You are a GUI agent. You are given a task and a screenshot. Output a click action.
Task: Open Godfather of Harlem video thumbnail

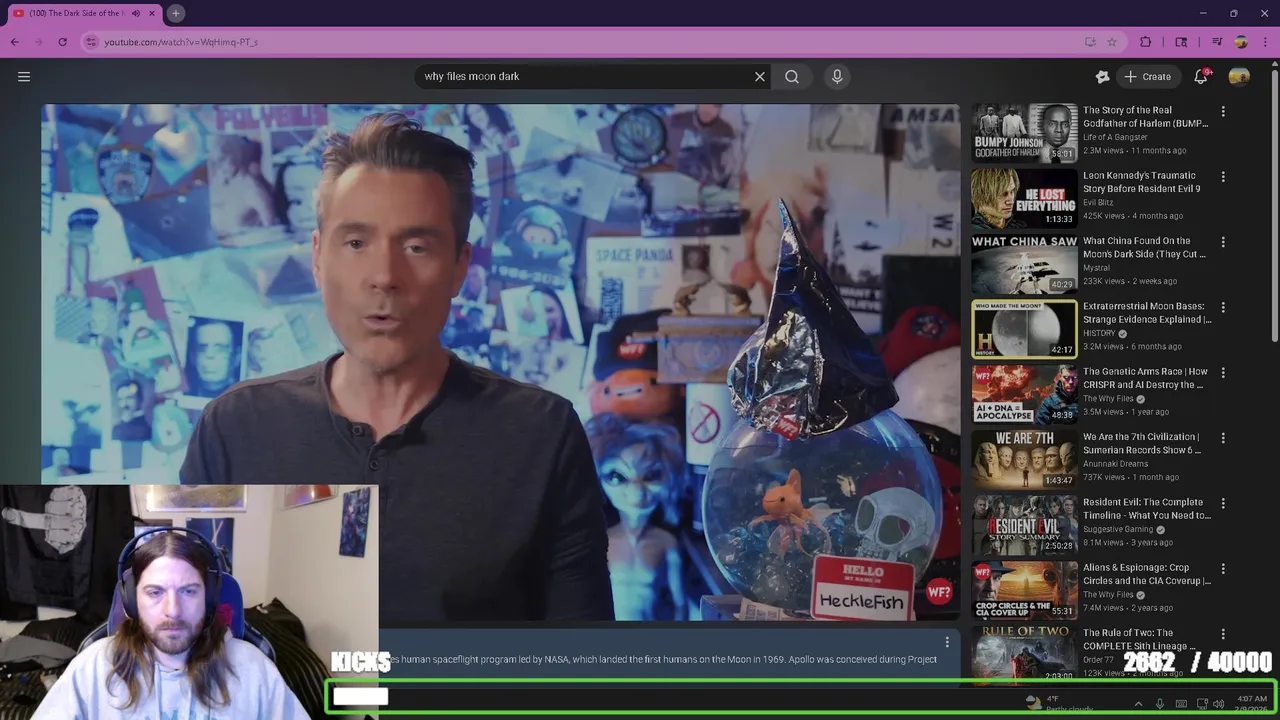click(x=1025, y=132)
